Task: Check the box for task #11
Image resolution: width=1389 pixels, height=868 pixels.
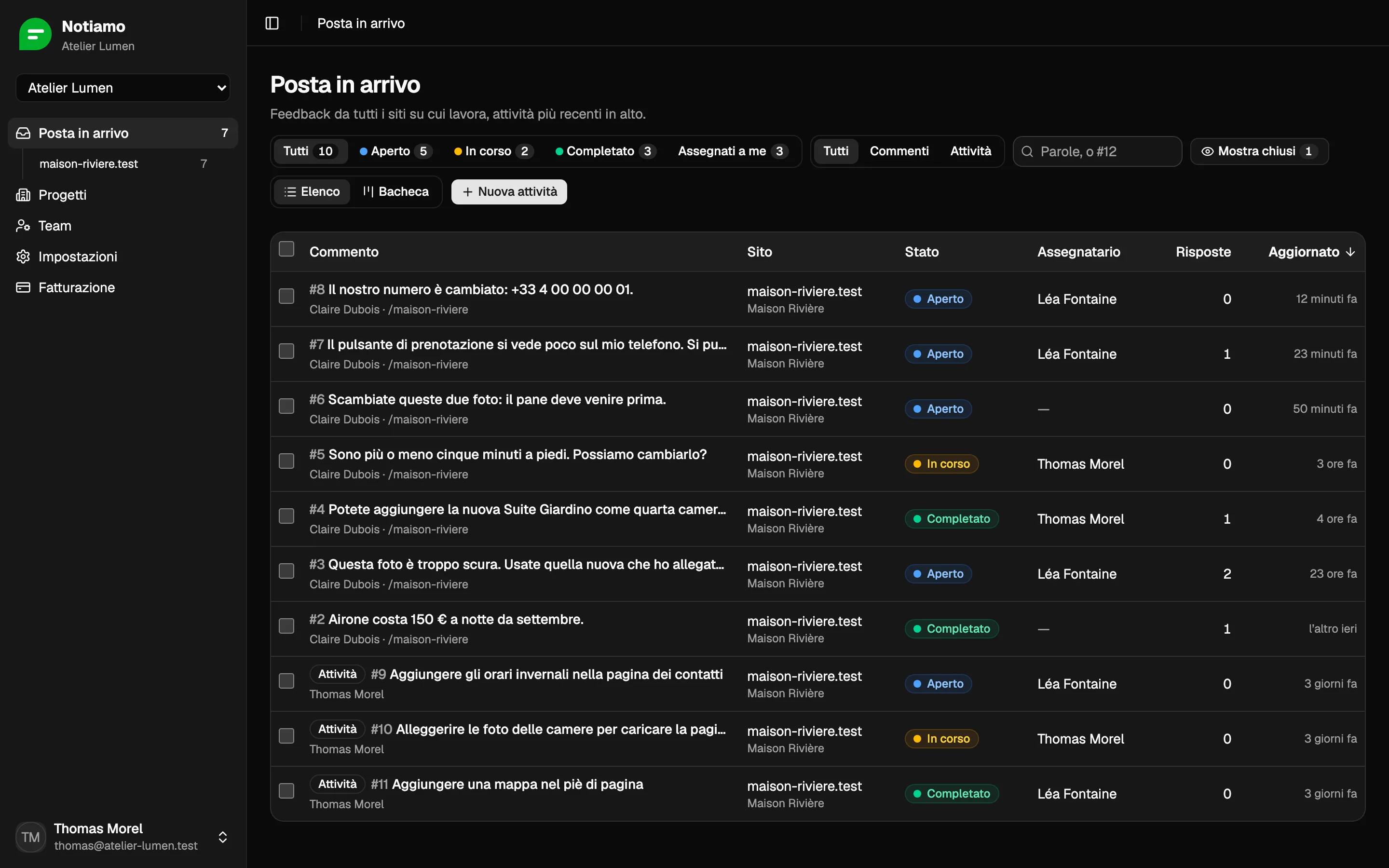Action: 286,791
